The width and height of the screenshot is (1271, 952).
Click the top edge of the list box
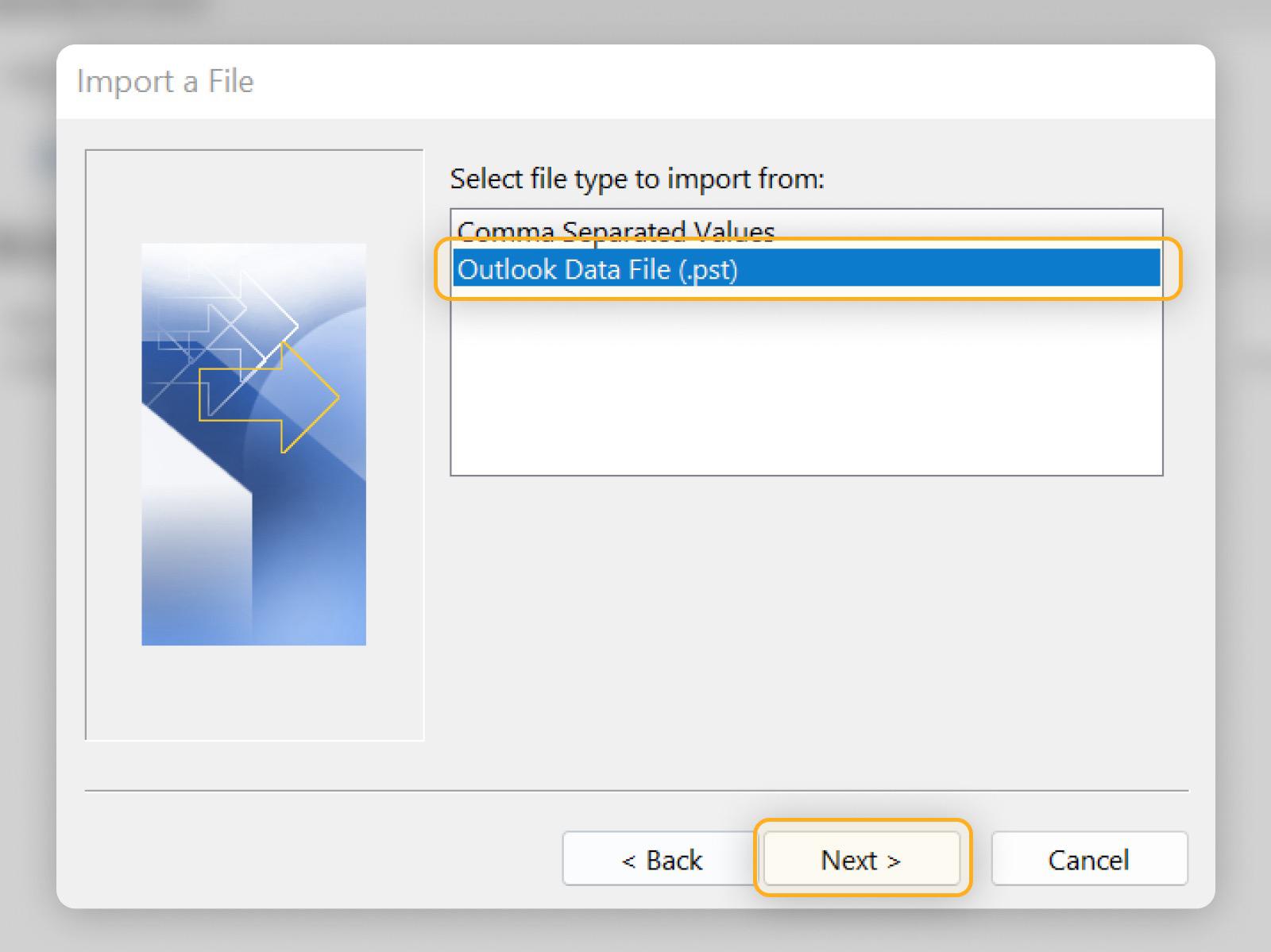click(806, 210)
